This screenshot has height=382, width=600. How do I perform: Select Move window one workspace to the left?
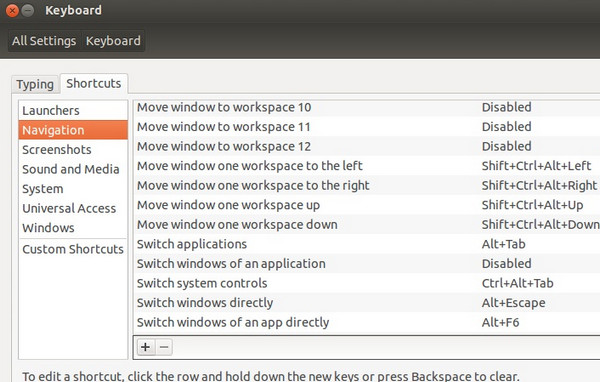(367, 166)
